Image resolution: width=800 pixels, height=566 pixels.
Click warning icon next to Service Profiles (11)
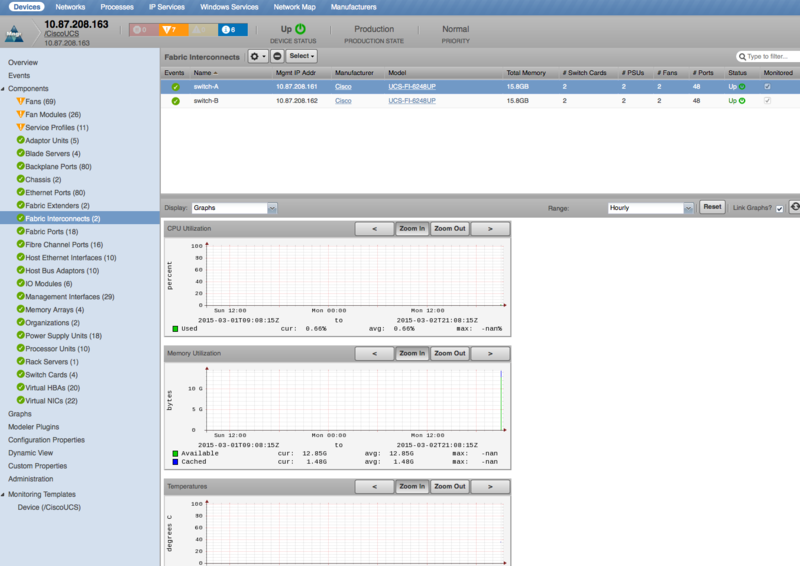click(x=20, y=127)
